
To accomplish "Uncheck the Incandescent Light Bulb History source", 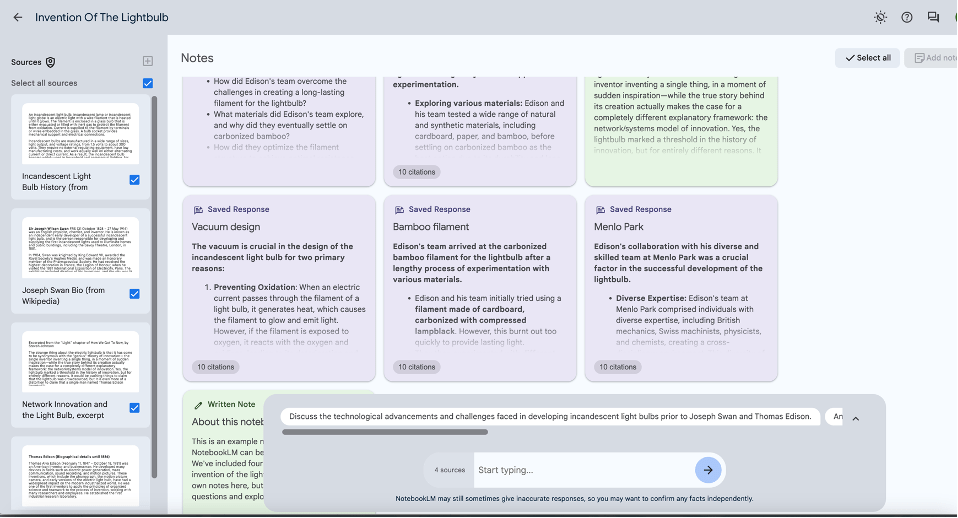I will pos(134,180).
